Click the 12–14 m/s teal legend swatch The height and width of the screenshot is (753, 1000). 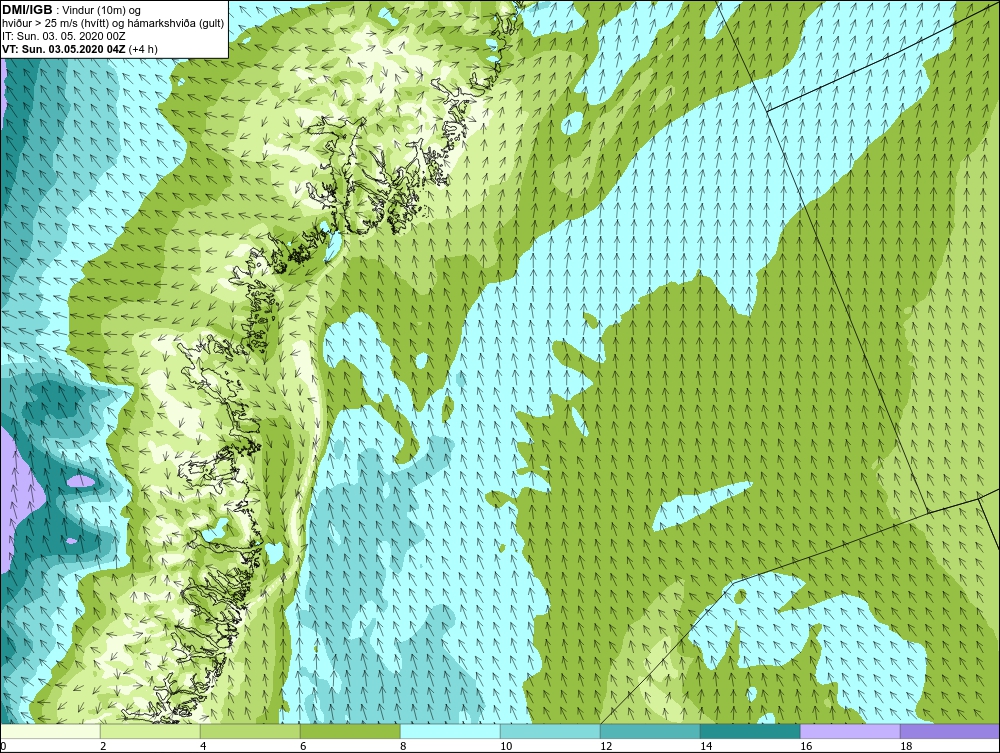(x=650, y=732)
